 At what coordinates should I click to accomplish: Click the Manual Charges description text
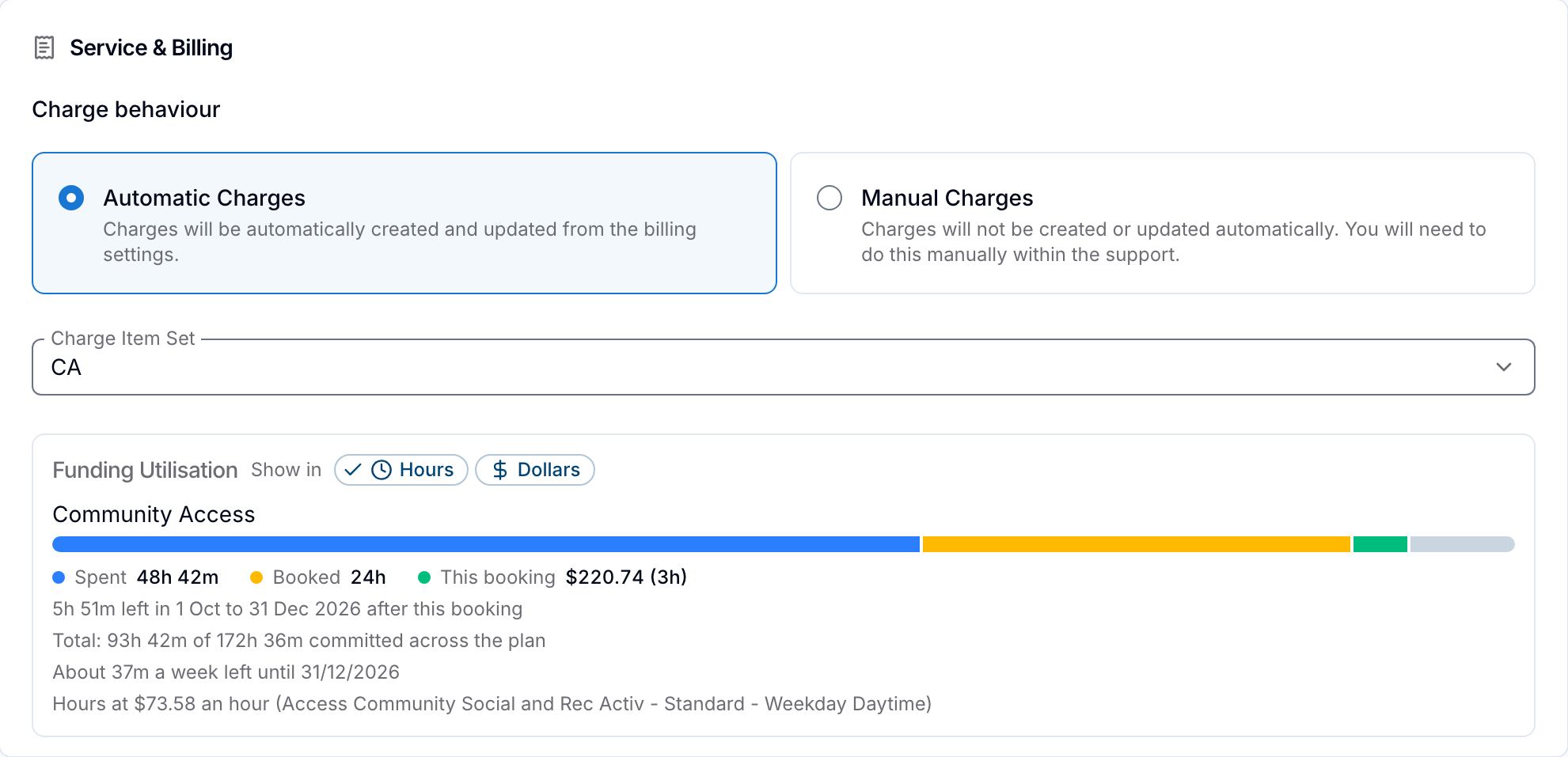click(x=1174, y=242)
